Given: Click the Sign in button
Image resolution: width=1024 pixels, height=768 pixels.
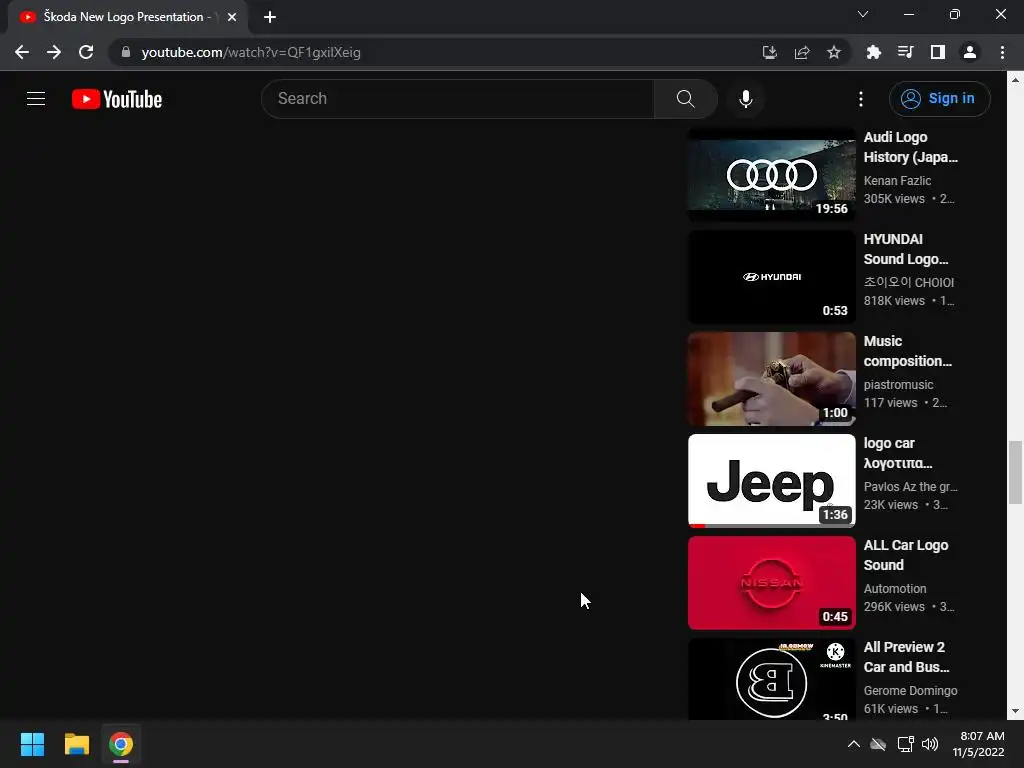Looking at the screenshot, I should (939, 99).
